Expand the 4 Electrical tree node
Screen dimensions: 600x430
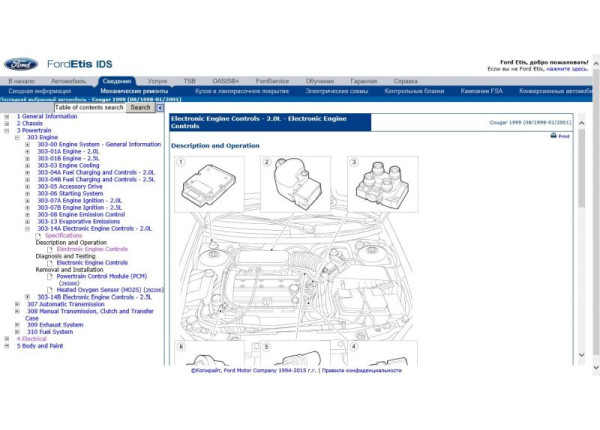pos(6,338)
